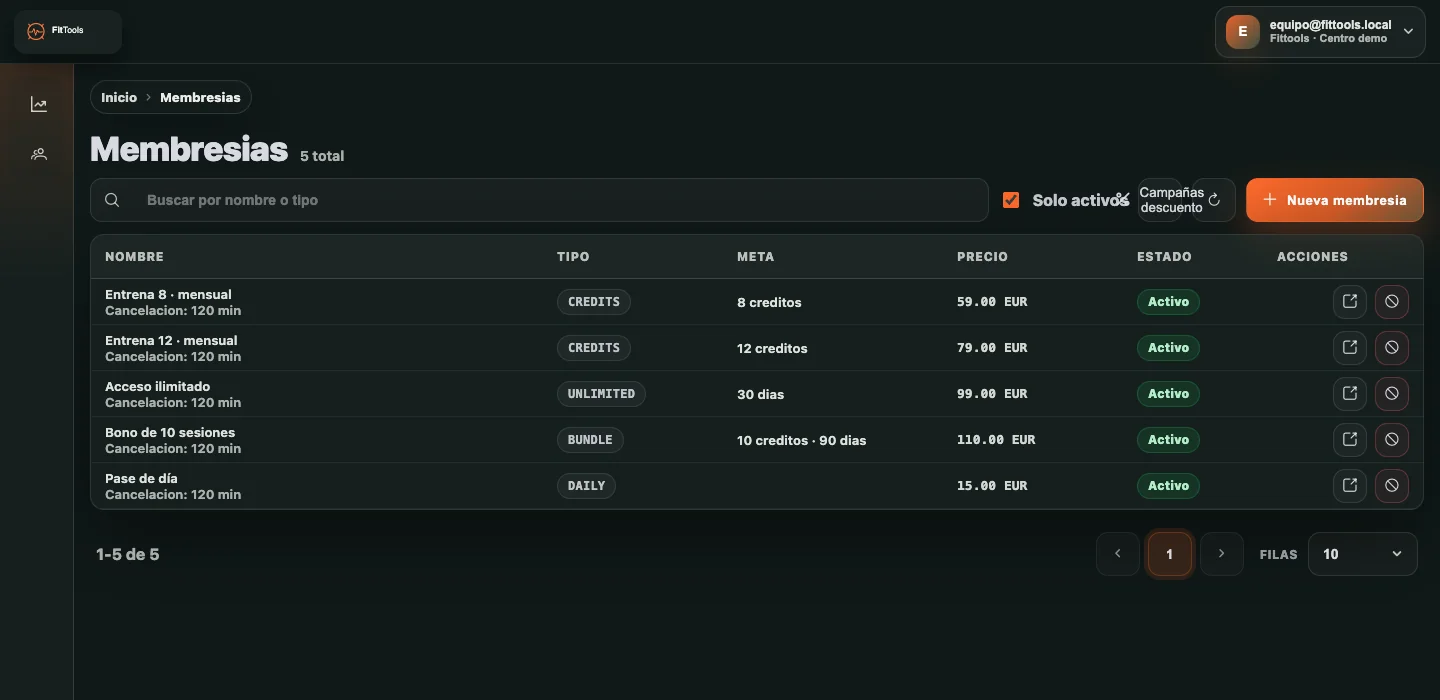This screenshot has height=700, width=1440.
Task: Open the analytics chart sidebar icon
Action: [39, 104]
